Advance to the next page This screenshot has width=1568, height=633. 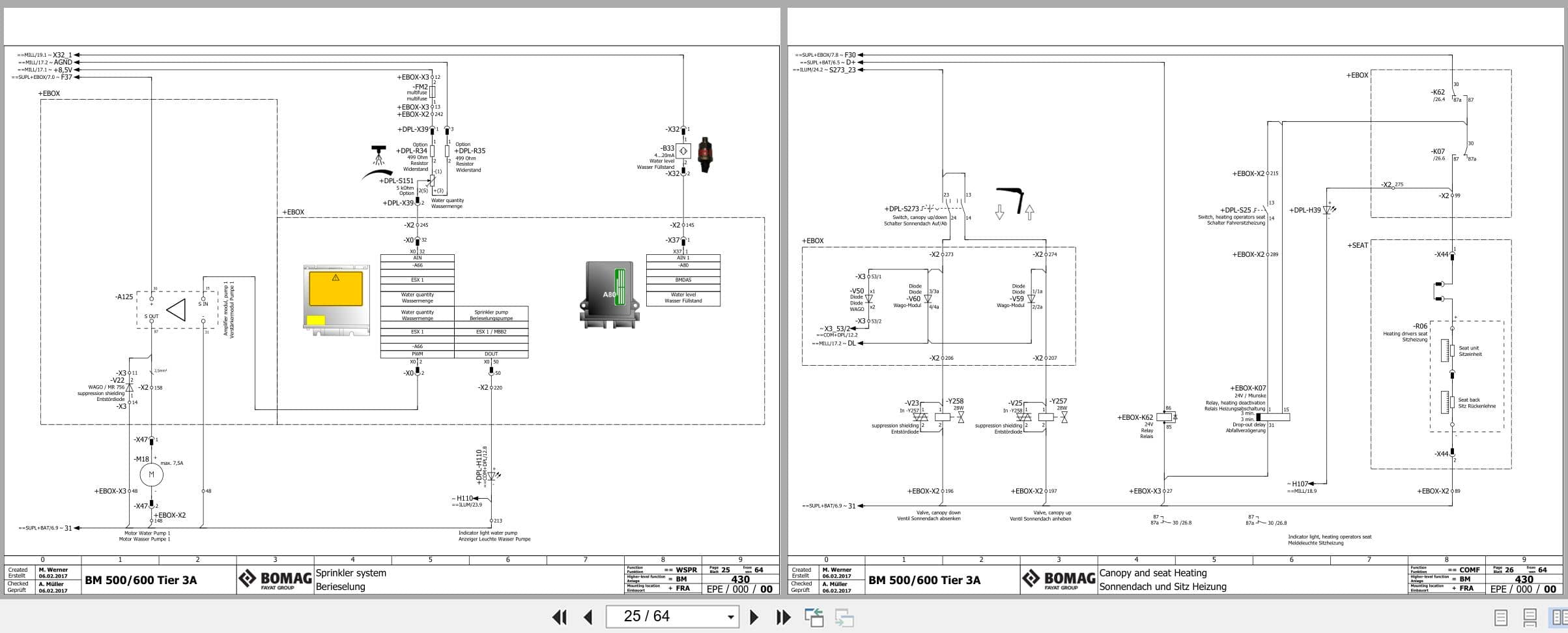pyautogui.click(x=754, y=616)
